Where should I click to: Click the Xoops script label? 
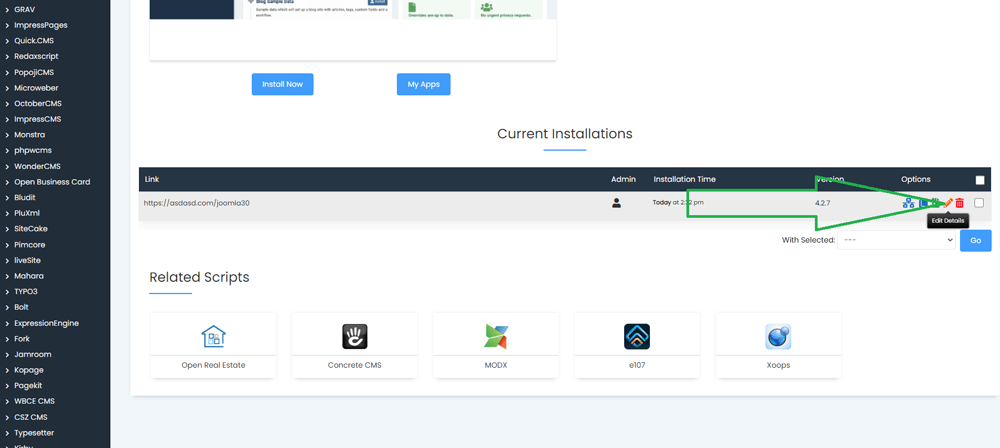(778, 366)
